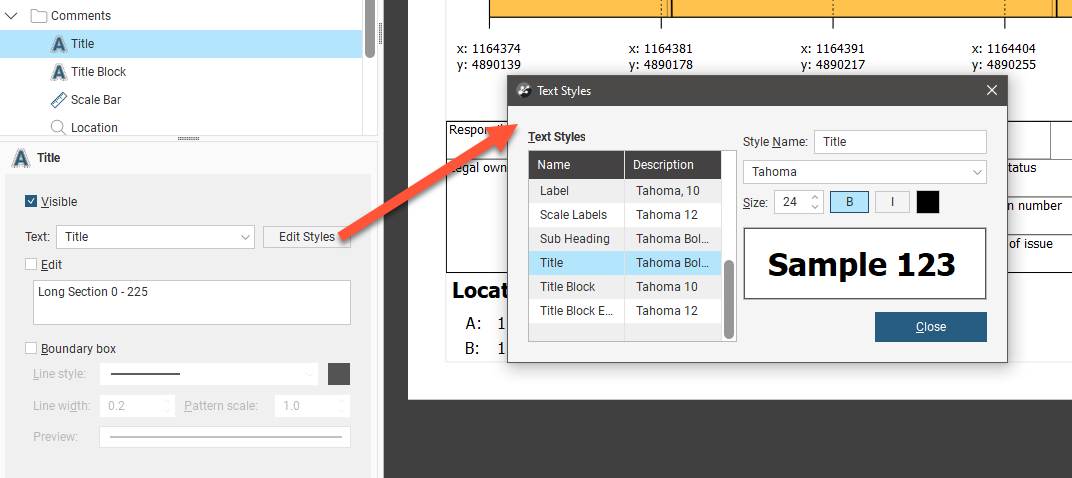Select the Scale Labels style row

point(574,215)
